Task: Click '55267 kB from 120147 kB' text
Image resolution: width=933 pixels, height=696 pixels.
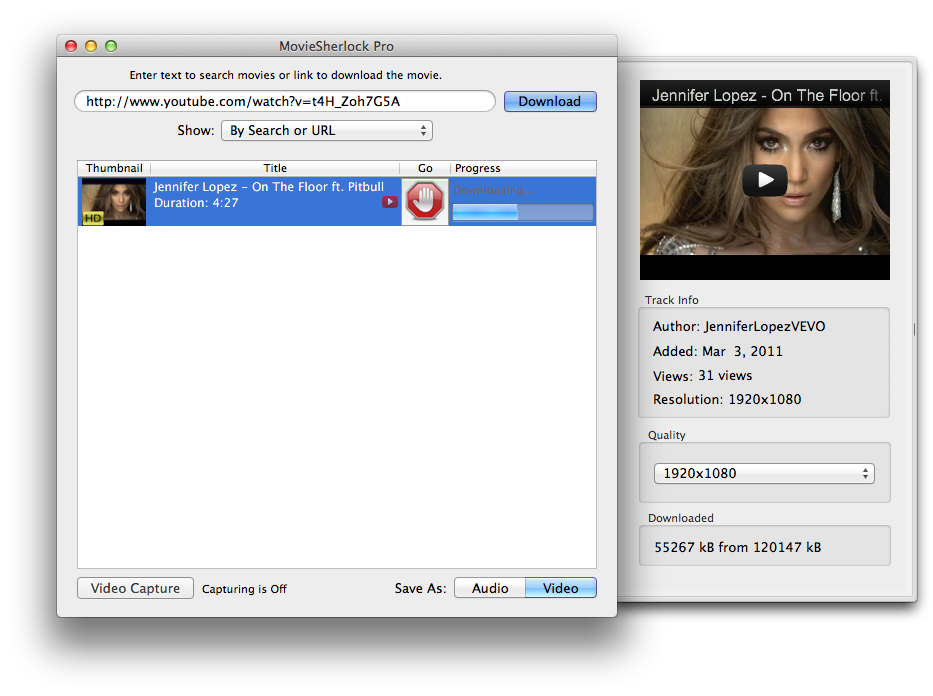Action: pyautogui.click(x=738, y=547)
